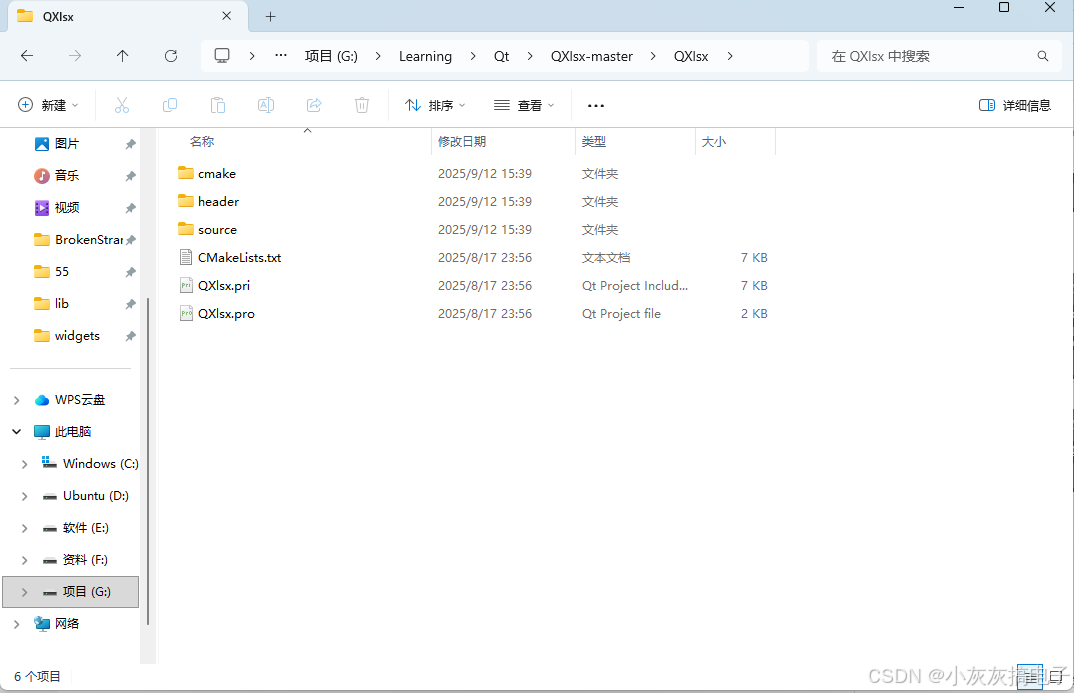
Task: Click the This PC monitor icon in address bar
Action: click(x=222, y=56)
